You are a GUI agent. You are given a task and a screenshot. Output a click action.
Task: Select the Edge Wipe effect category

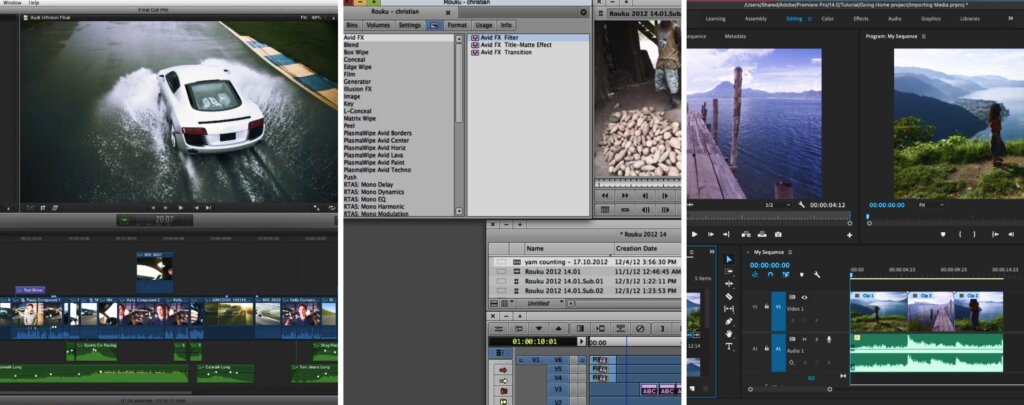358,67
